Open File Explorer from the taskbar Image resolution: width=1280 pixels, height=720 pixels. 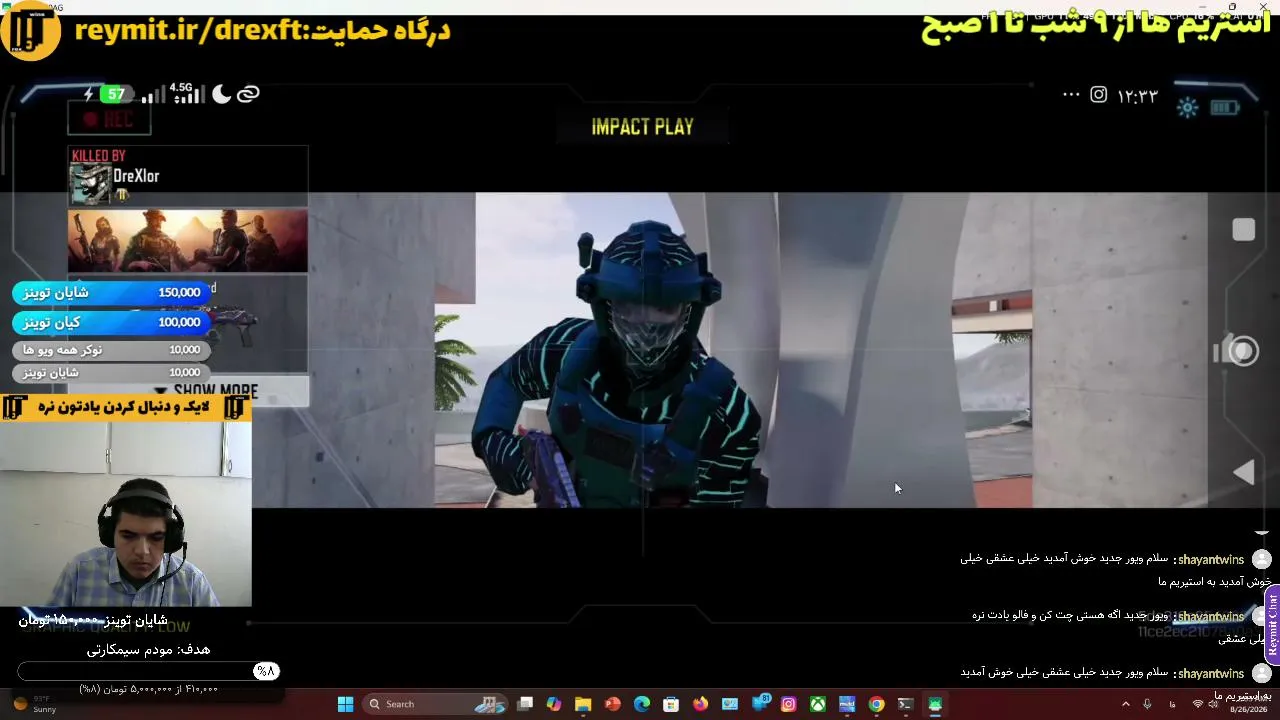583,704
